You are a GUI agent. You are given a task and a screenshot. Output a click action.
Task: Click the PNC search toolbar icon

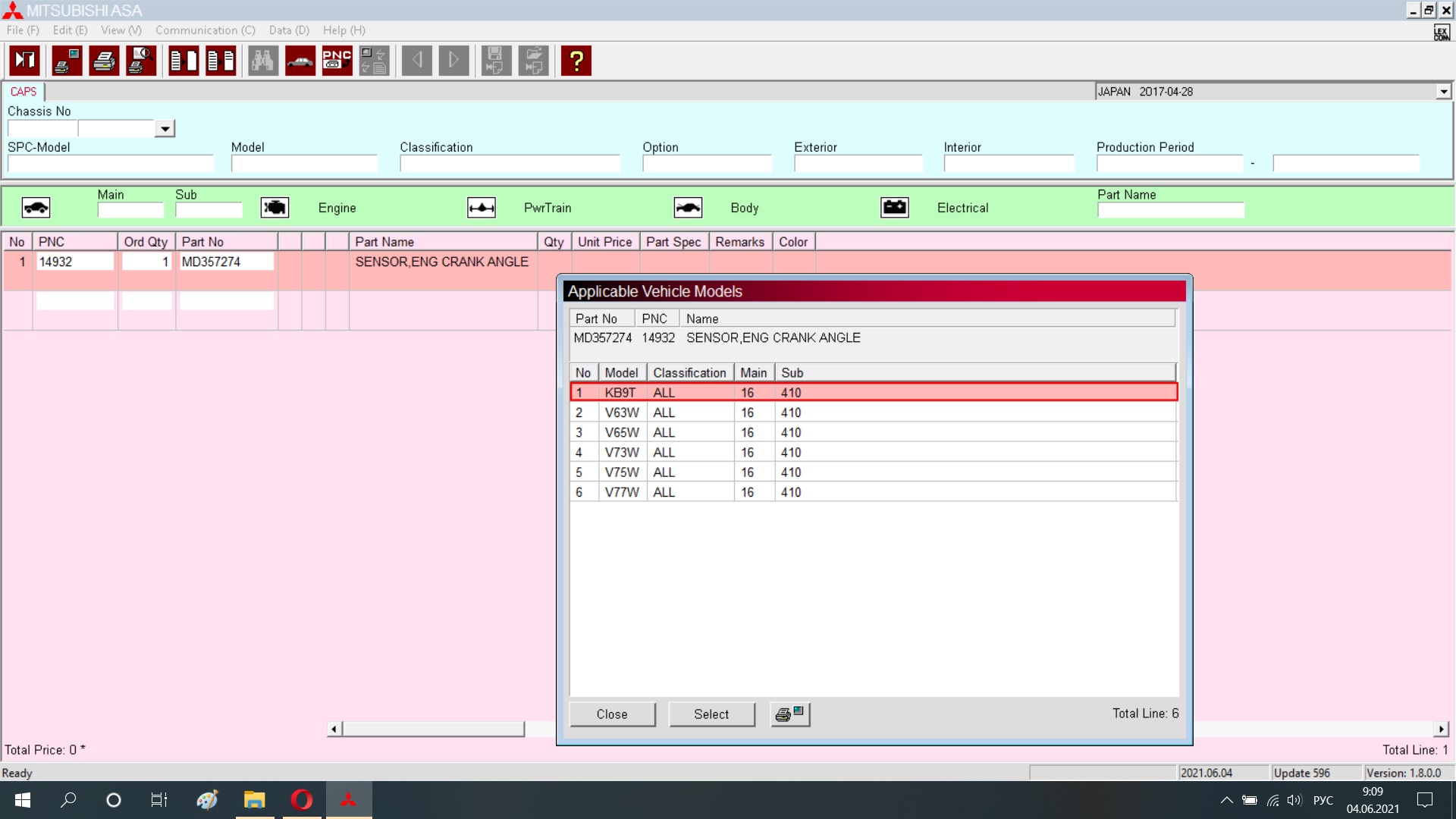337,61
